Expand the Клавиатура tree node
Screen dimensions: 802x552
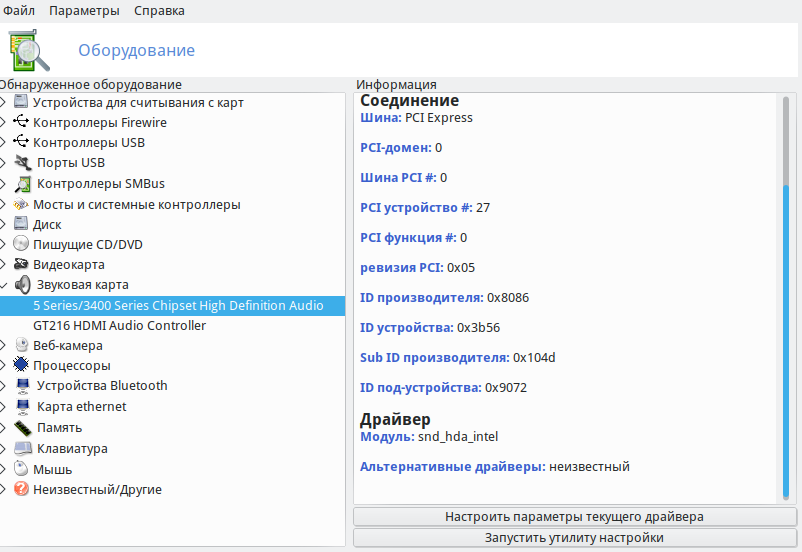coord(4,449)
